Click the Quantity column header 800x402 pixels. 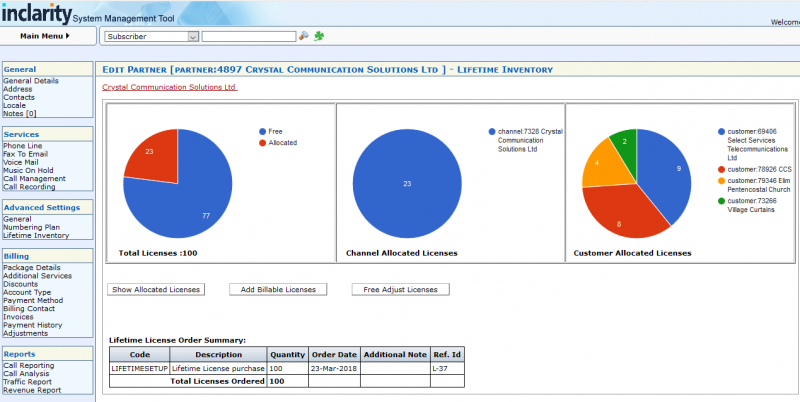point(288,355)
